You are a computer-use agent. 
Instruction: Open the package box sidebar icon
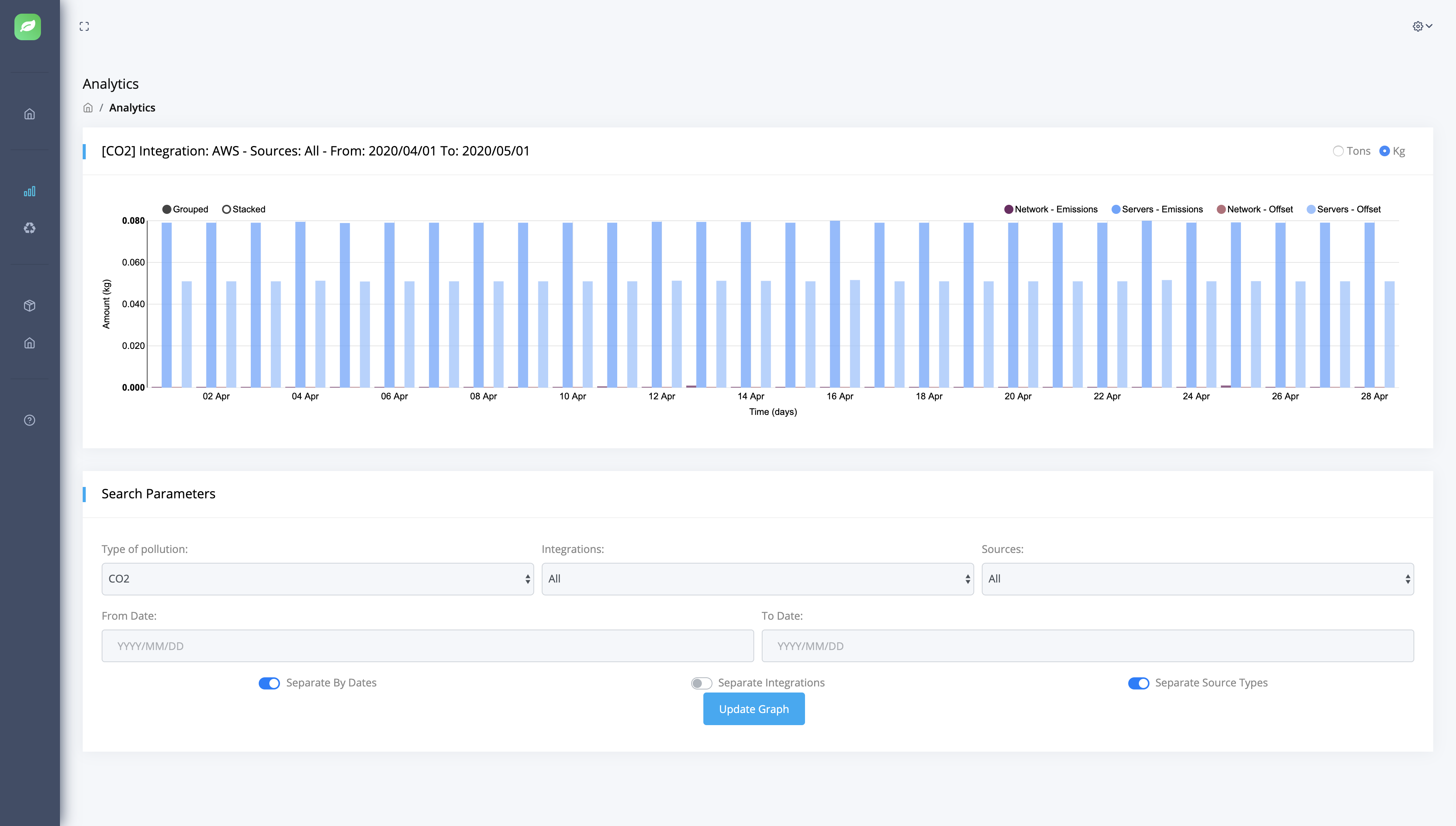tap(30, 306)
